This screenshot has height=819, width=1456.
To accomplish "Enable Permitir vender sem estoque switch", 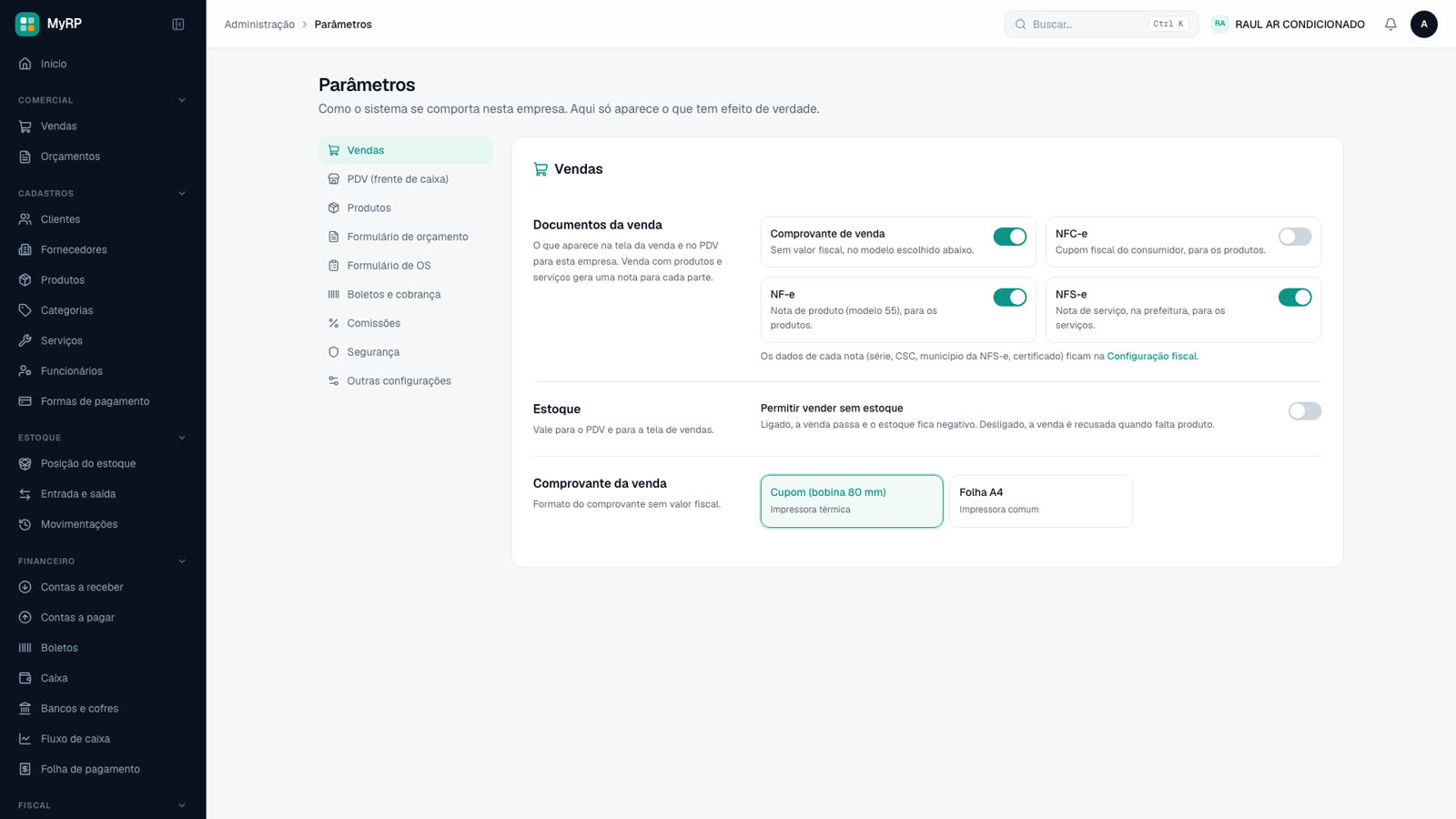I will (1305, 411).
